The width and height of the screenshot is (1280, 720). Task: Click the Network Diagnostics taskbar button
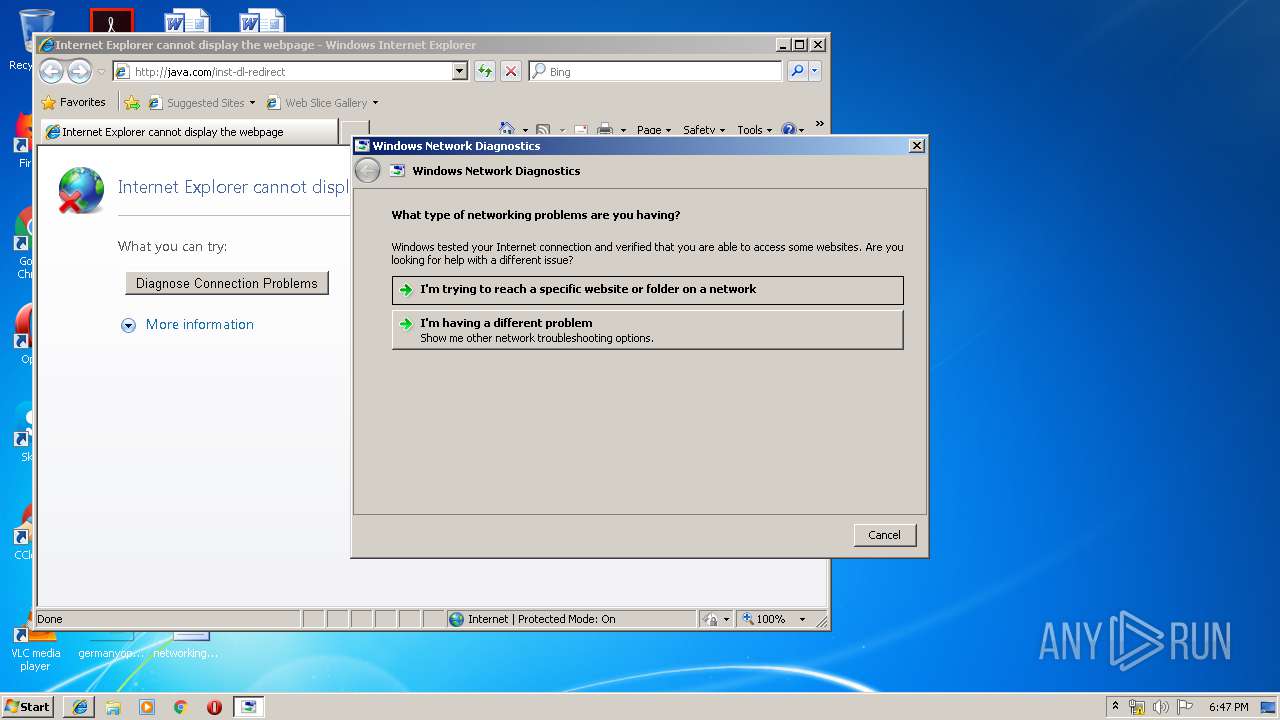click(x=248, y=707)
